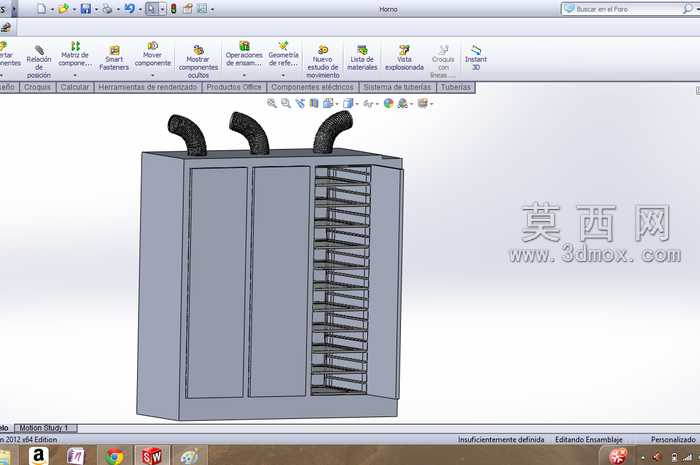This screenshot has width=700, height=465.
Task: Click the Smart Fasteners tool
Action: [114, 58]
